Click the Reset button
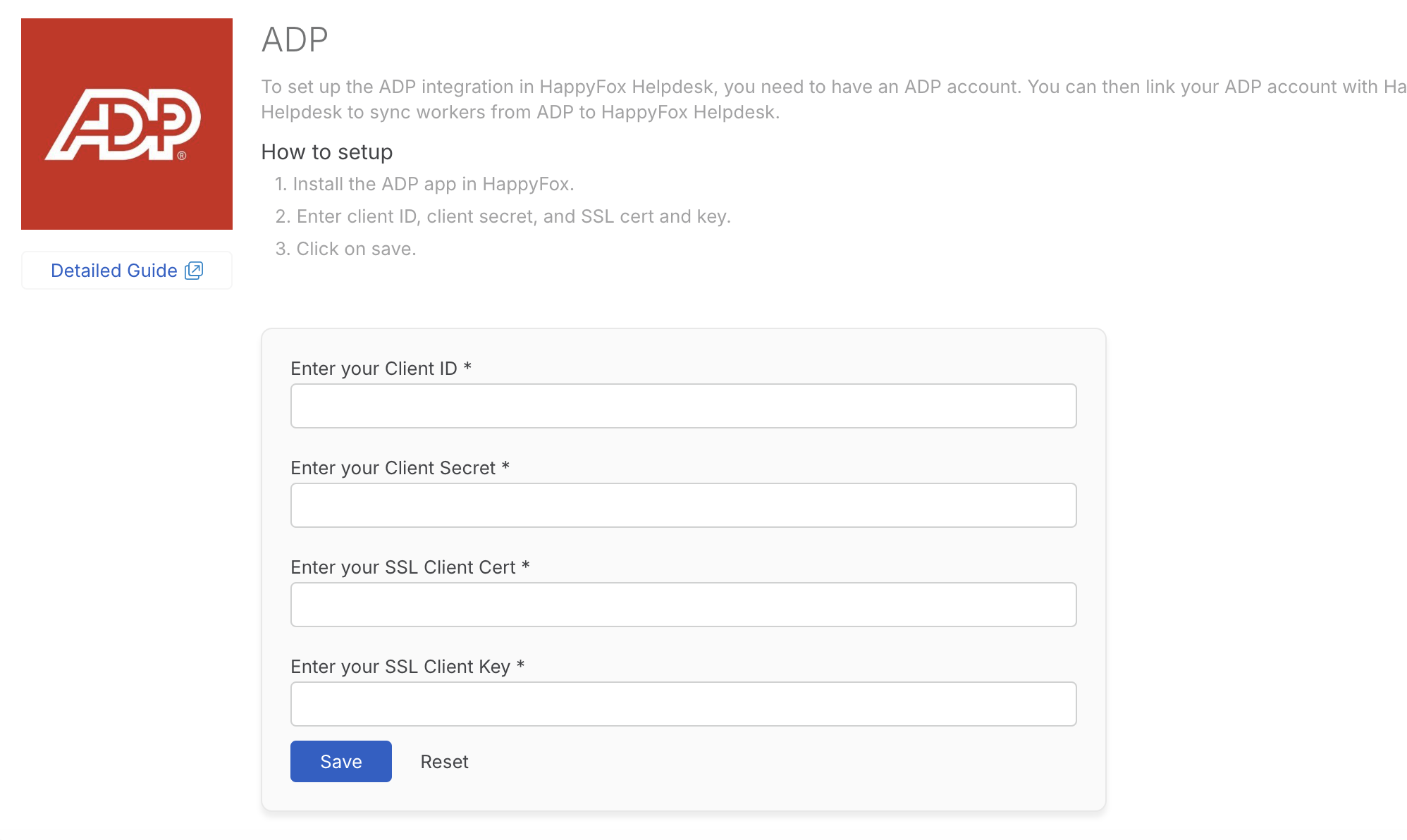The image size is (1407, 840). [x=444, y=762]
